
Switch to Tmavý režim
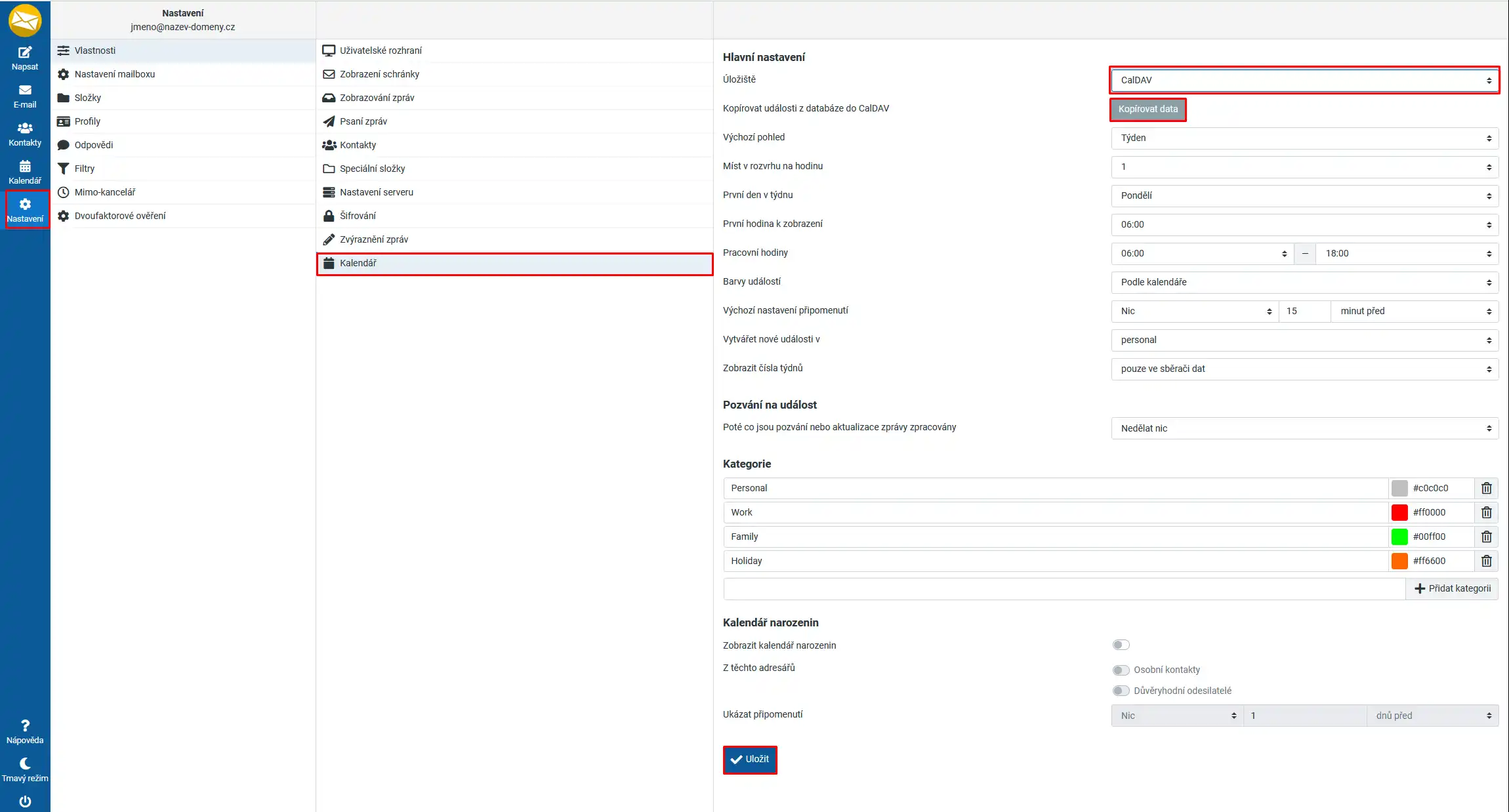pos(25,770)
